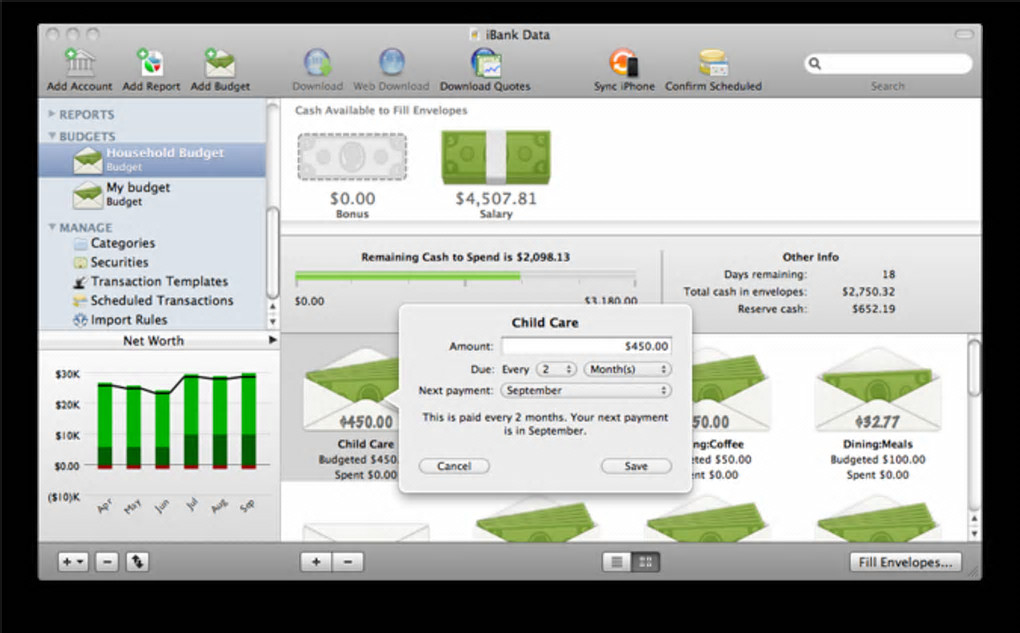Switch to list view toggle

tap(617, 562)
